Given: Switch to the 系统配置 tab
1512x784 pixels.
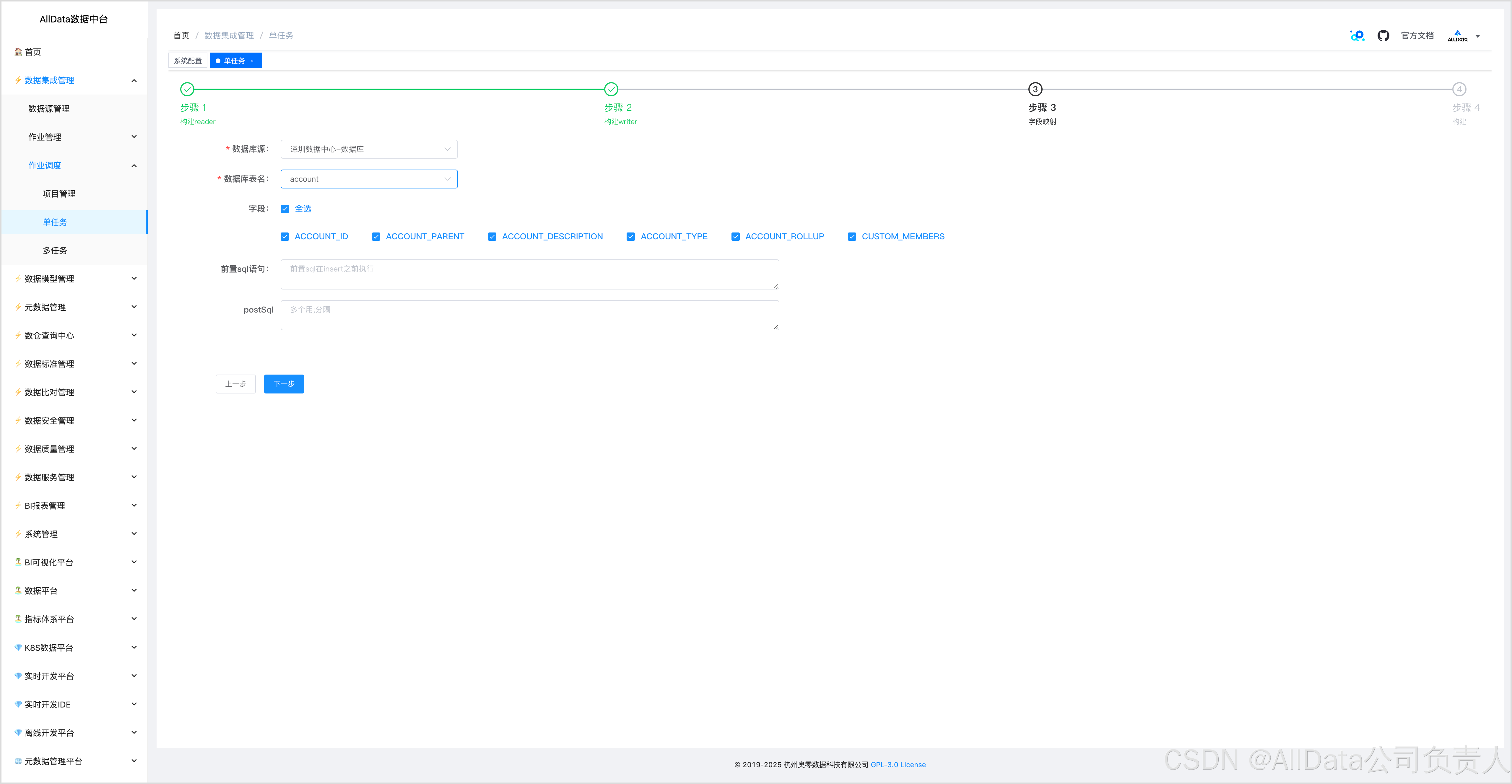Looking at the screenshot, I should coord(188,61).
